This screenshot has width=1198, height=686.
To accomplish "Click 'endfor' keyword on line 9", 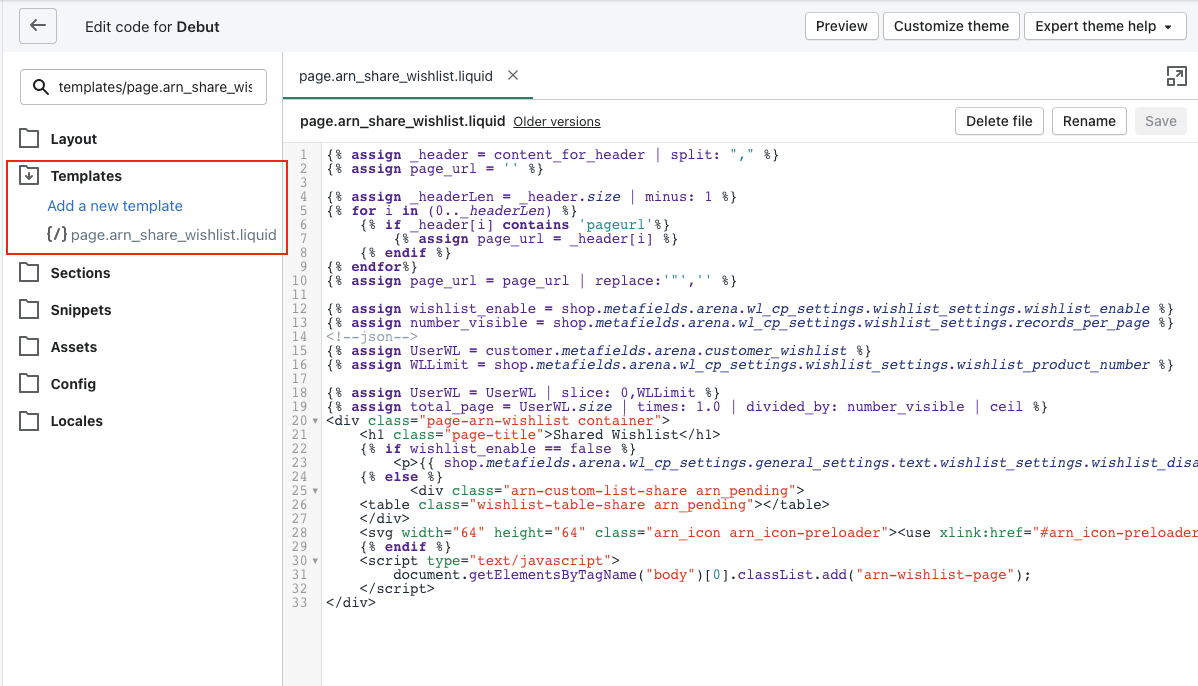I will pos(376,267).
